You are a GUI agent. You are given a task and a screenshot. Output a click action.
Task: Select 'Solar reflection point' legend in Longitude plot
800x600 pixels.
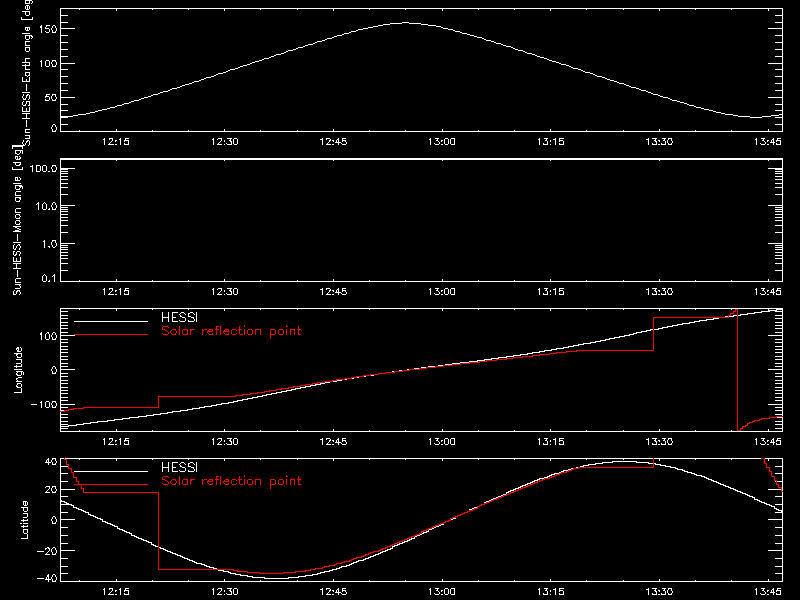(231, 331)
